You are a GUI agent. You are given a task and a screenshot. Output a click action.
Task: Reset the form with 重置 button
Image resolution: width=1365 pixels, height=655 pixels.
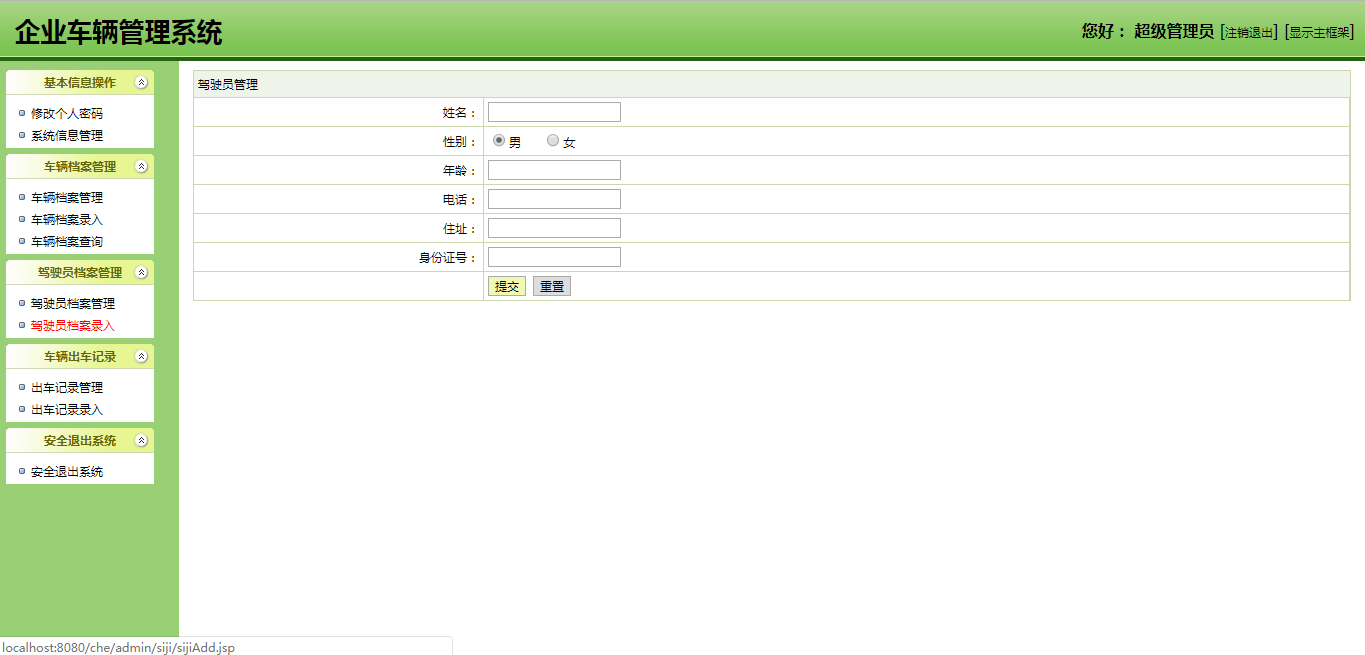click(x=552, y=286)
